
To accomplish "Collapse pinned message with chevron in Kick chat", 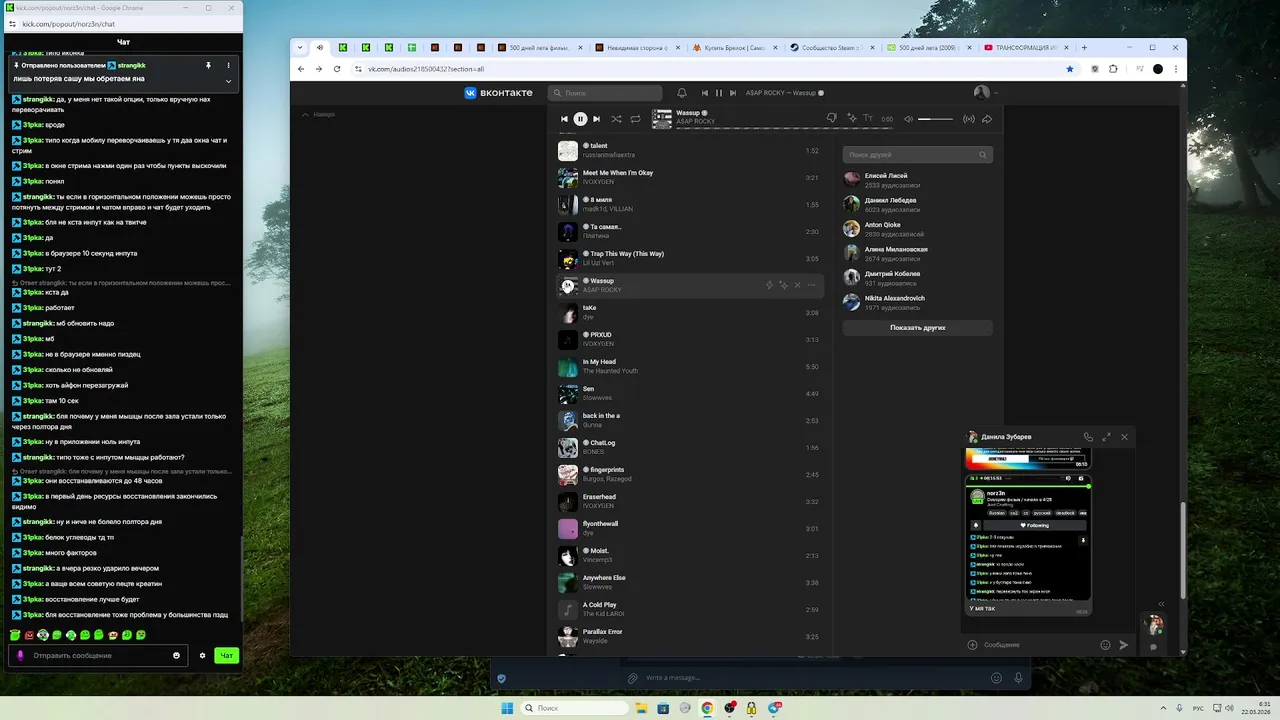I will click(228, 80).
